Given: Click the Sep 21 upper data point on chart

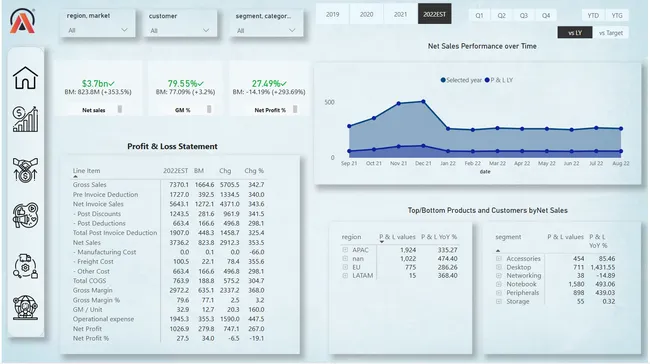Looking at the screenshot, I should click(349, 126).
